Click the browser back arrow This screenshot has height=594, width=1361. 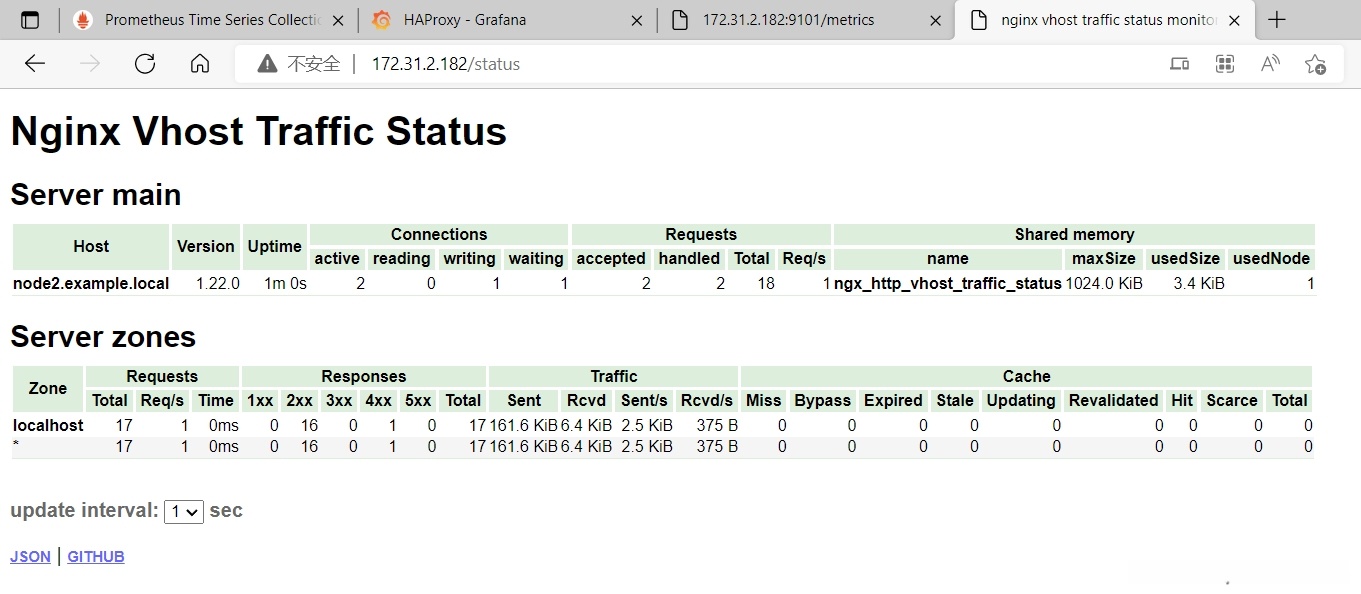click(x=35, y=64)
